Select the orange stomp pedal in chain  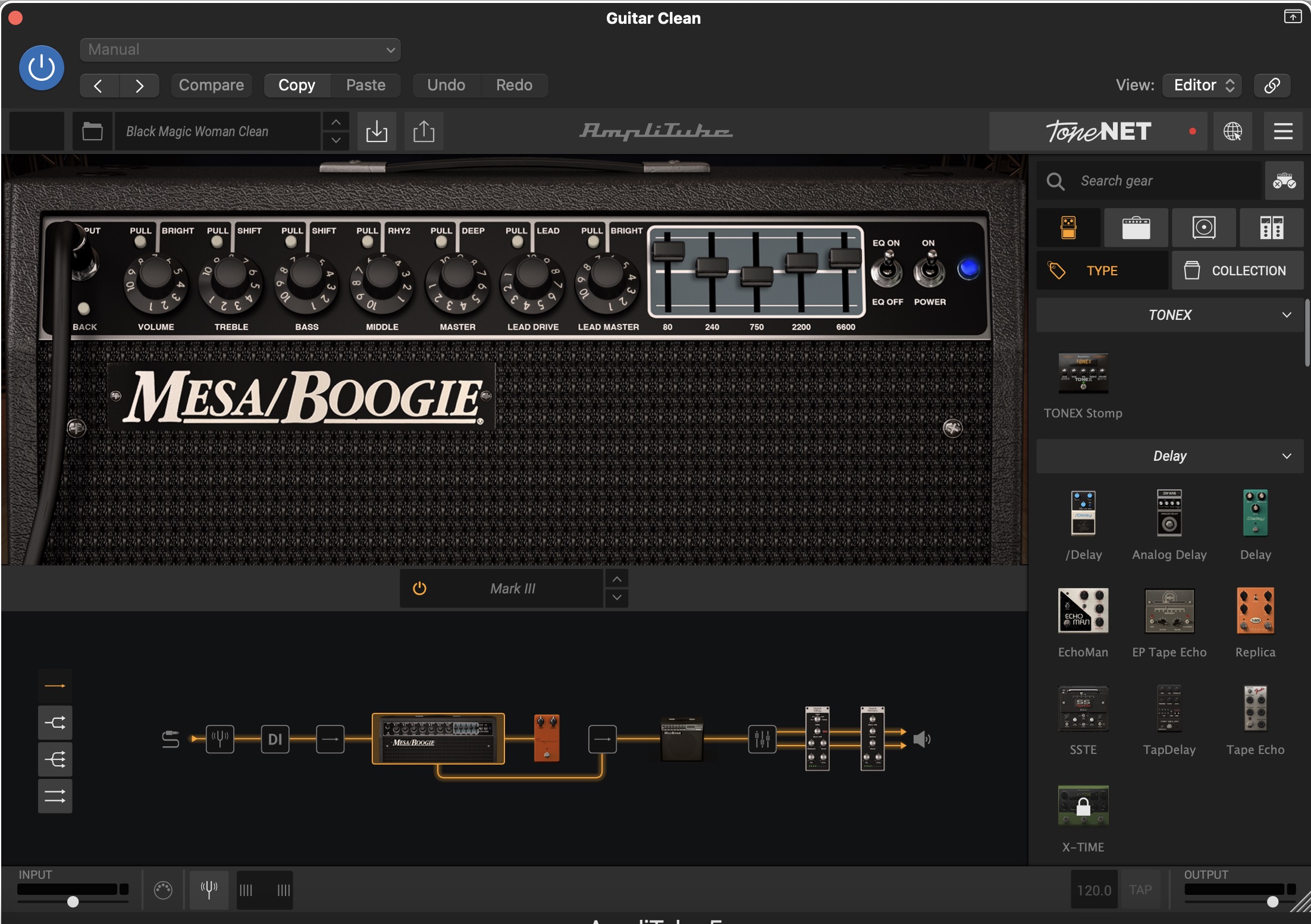click(547, 738)
